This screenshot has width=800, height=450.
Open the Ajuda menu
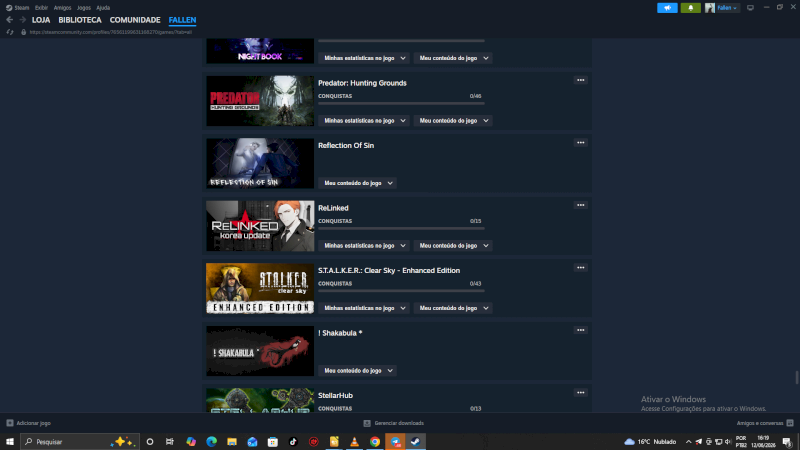103,8
